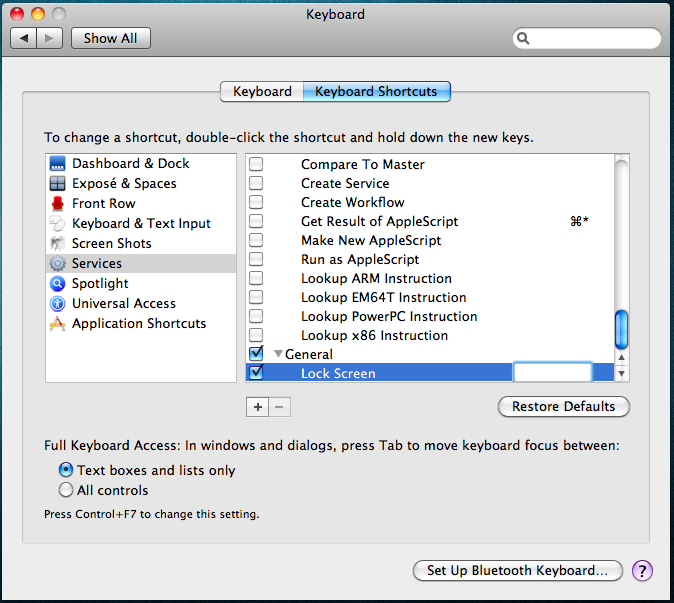Click the Application Shortcuts icon
674x603 pixels.
pyautogui.click(x=57, y=324)
